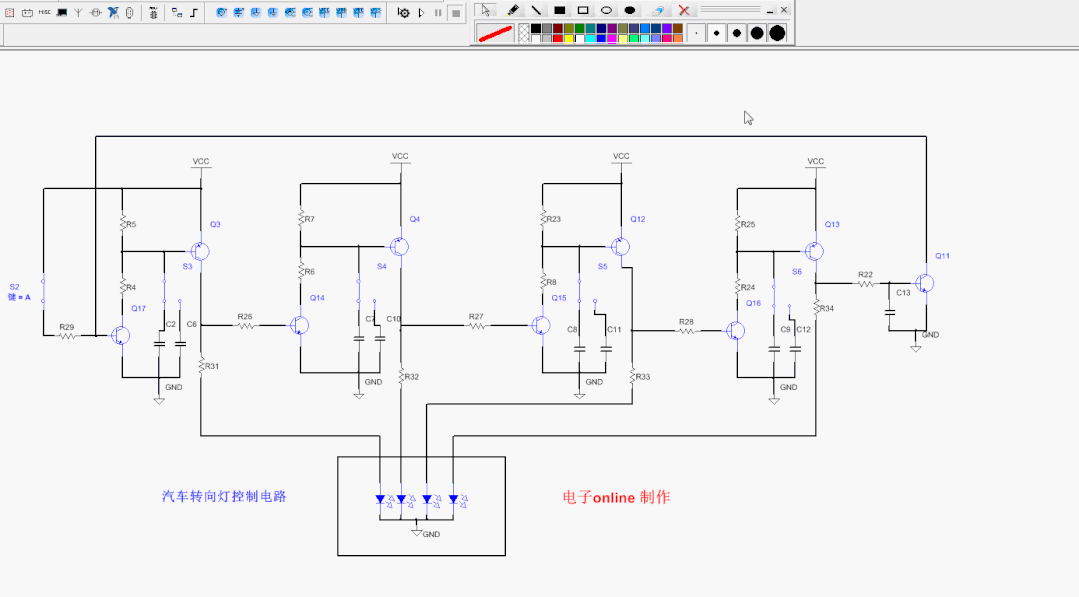Image resolution: width=1079 pixels, height=597 pixels.
Task: Run the simulation with the green play button
Action: (x=421, y=12)
